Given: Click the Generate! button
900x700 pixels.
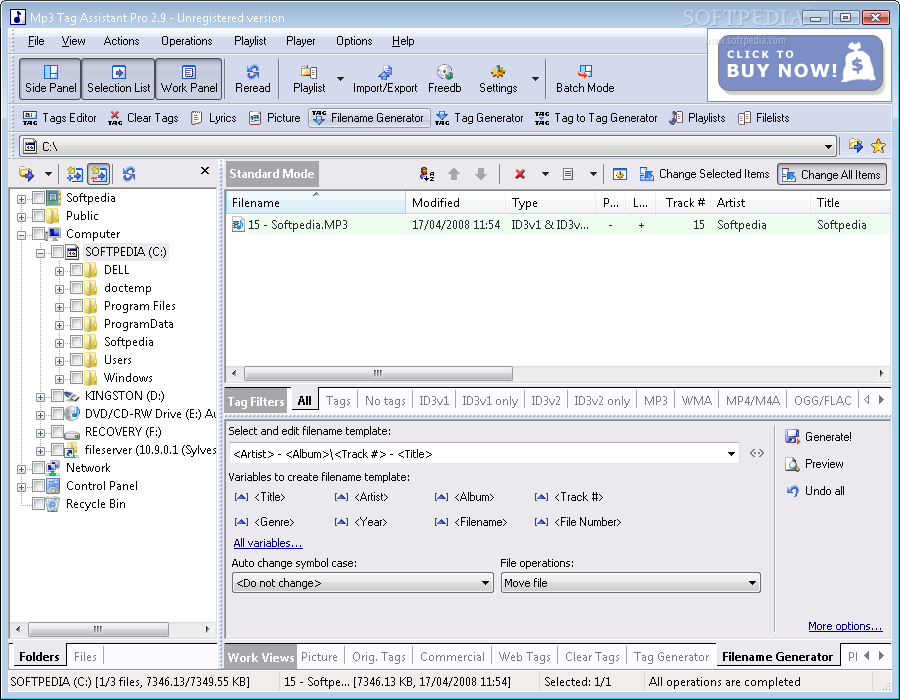Looking at the screenshot, I should tap(819, 437).
